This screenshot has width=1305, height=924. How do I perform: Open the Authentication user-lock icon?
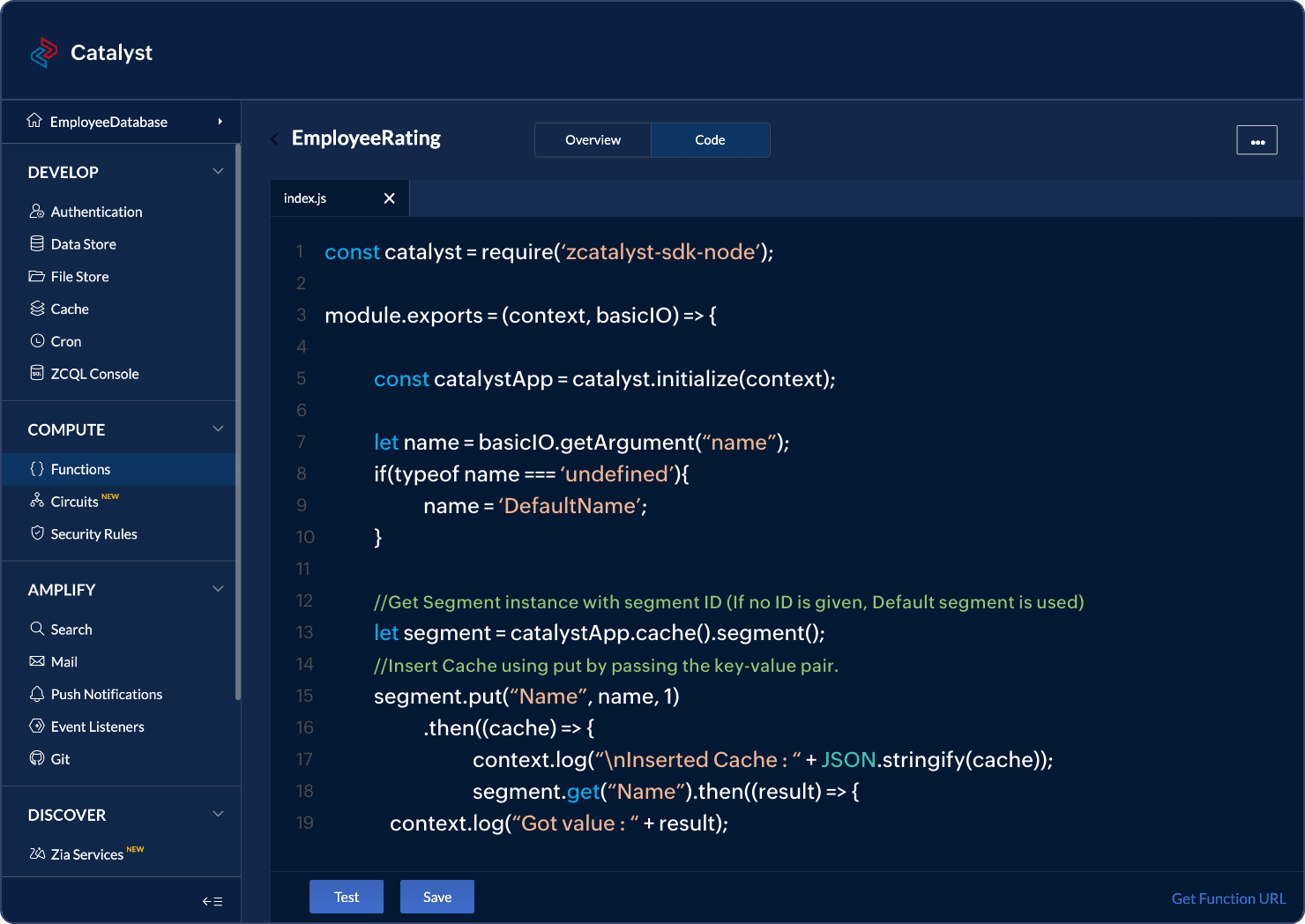(x=37, y=211)
